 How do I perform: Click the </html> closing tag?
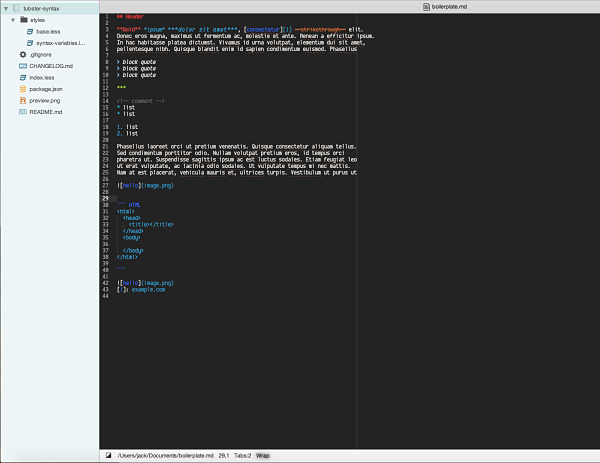[127, 257]
